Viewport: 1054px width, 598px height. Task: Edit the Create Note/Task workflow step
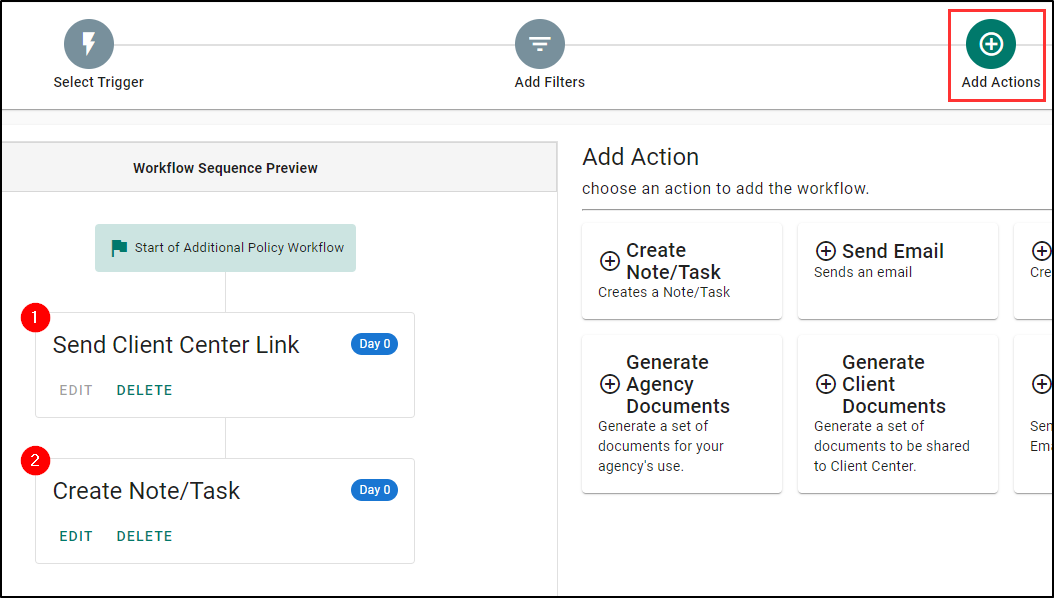[76, 536]
